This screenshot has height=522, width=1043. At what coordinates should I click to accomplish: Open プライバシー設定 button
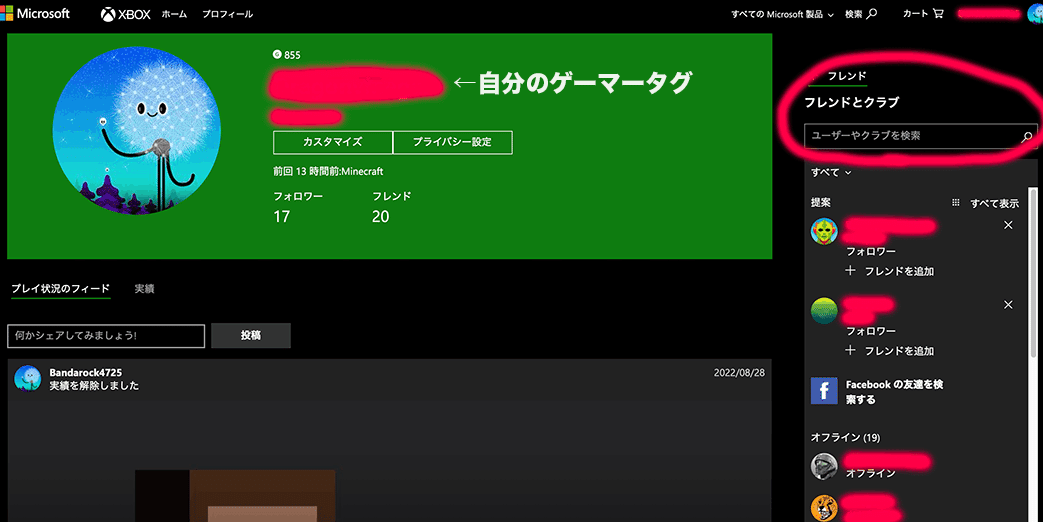coord(452,142)
